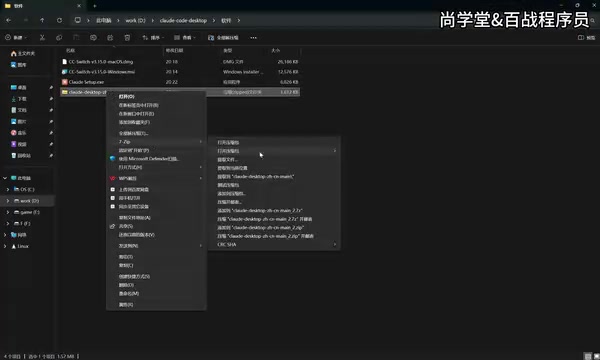The height and width of the screenshot is (360, 600).
Task: Click 'claude-code-desktop' in breadcrumb path
Action: pos(183,20)
